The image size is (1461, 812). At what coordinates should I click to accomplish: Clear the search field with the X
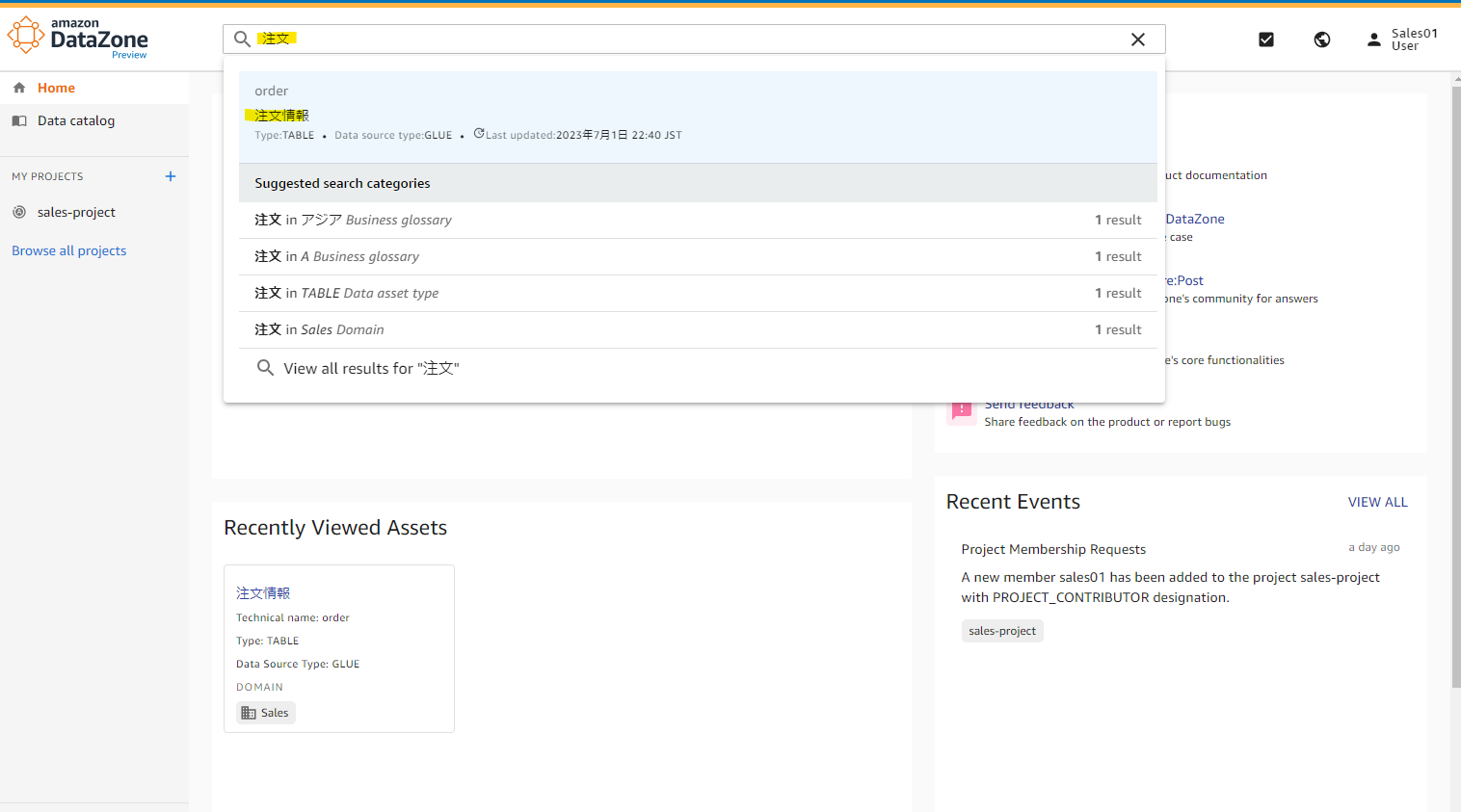click(1138, 39)
